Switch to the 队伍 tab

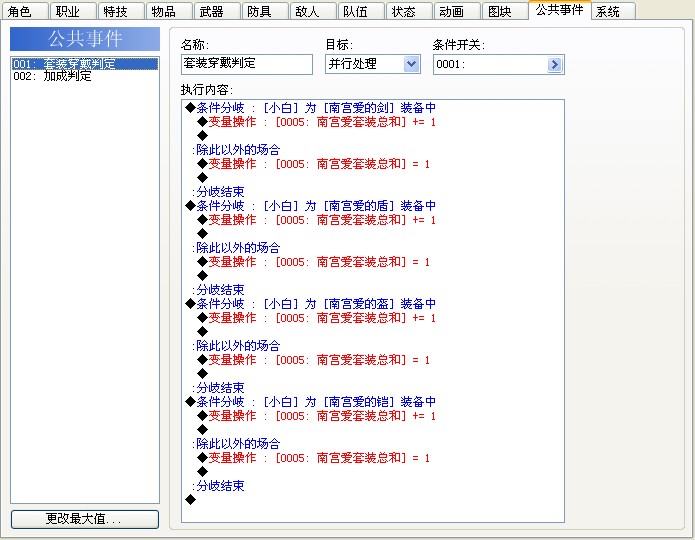361,11
